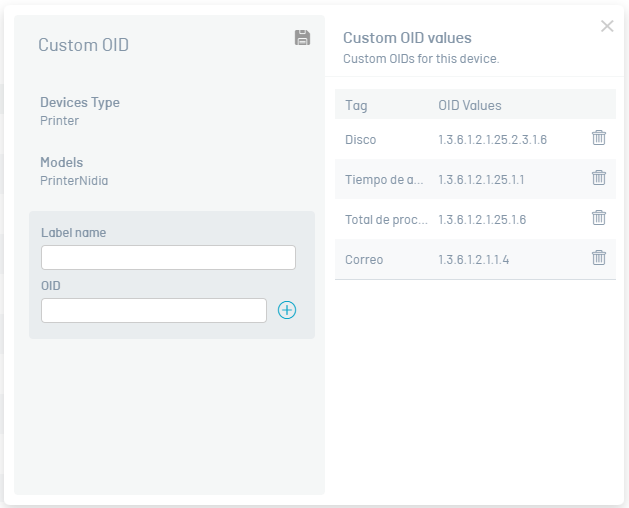Click OID value 1.3.6.1.2.1.25.1.6
The height and width of the screenshot is (508, 629).
click(482, 219)
